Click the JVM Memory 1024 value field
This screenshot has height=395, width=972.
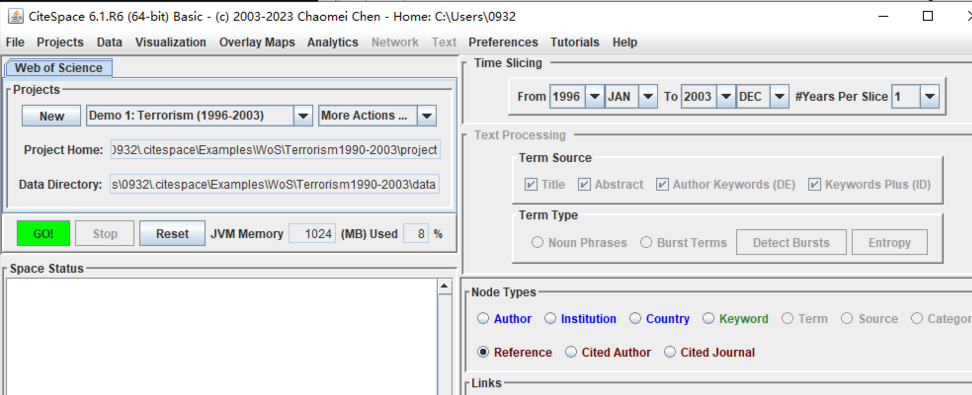point(312,234)
